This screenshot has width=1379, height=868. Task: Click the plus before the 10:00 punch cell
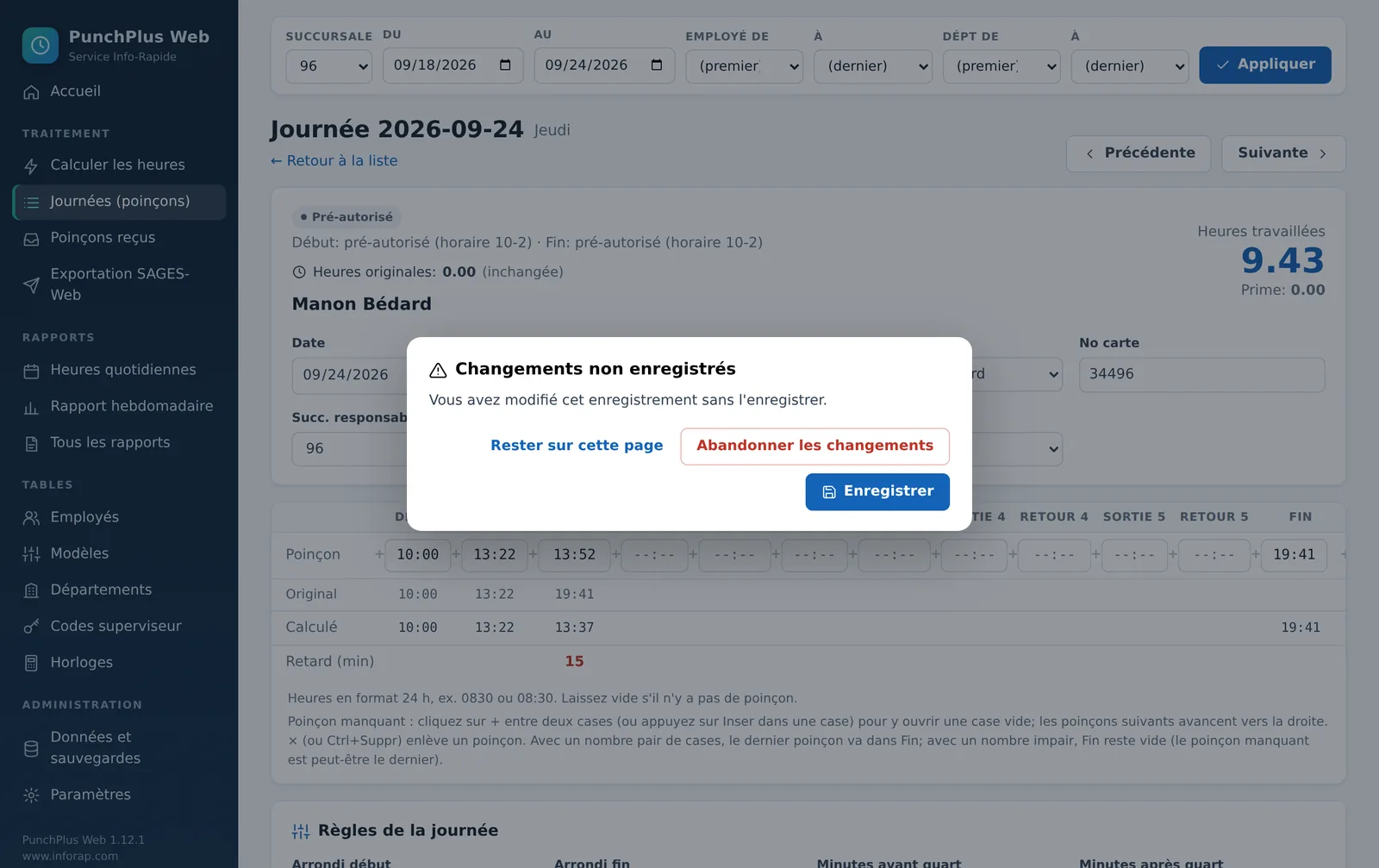[379, 554]
